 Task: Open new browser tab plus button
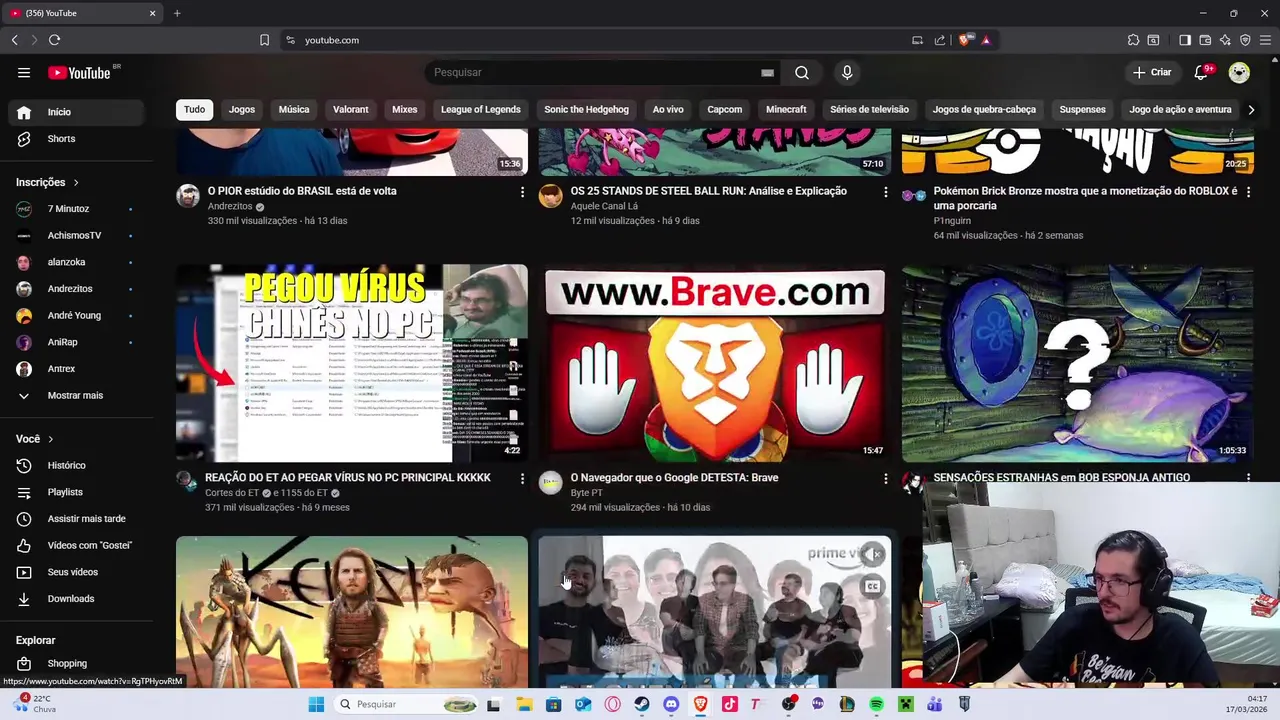(x=177, y=13)
